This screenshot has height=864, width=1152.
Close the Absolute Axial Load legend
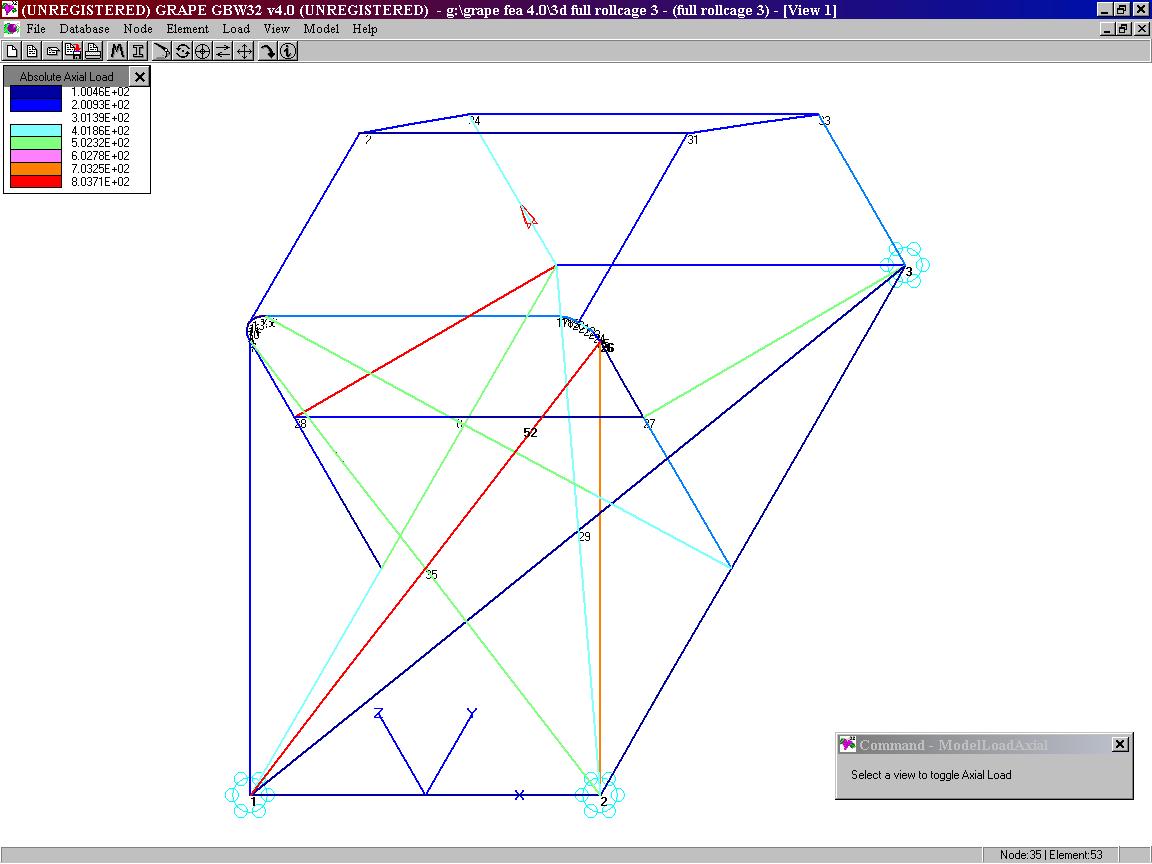pos(140,77)
